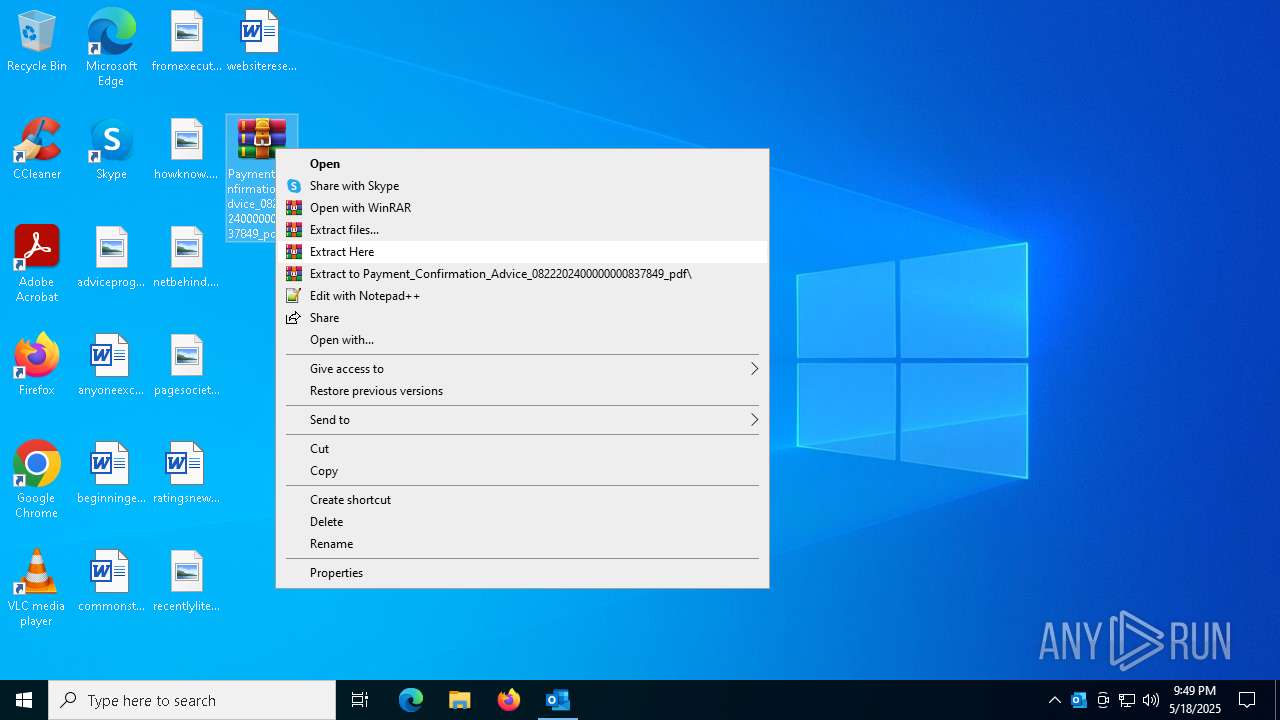Select the Google Chrome desktop shortcut
Screen dimensions: 1280x720
click(x=37, y=480)
